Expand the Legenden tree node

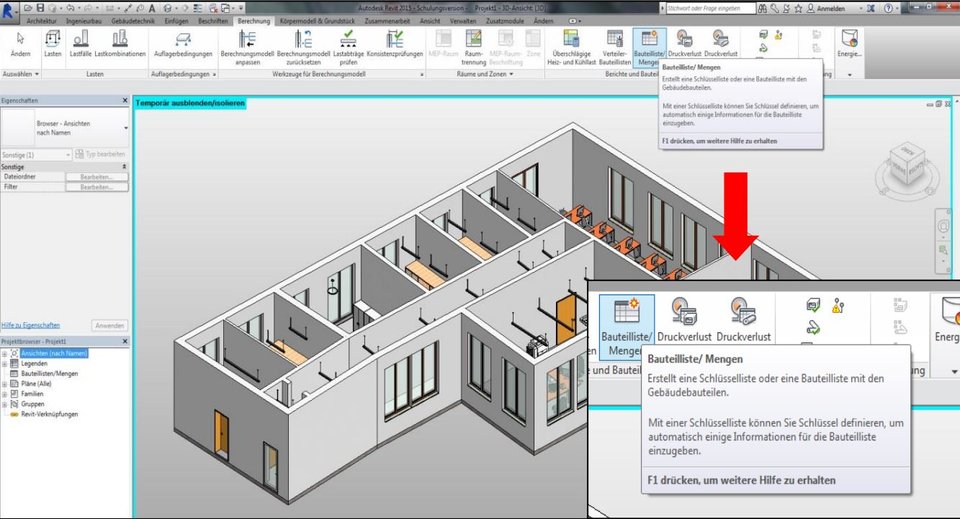point(4,364)
